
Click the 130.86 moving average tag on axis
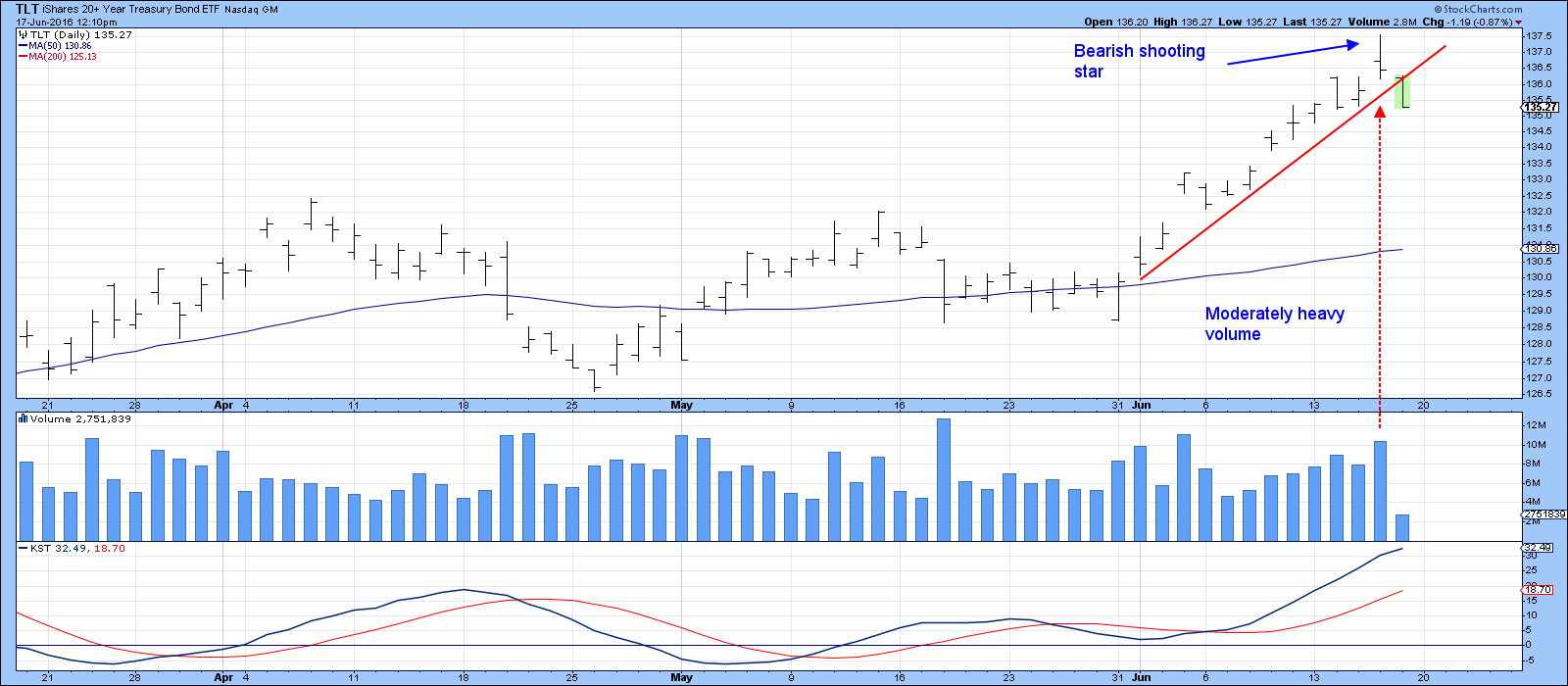(1541, 249)
